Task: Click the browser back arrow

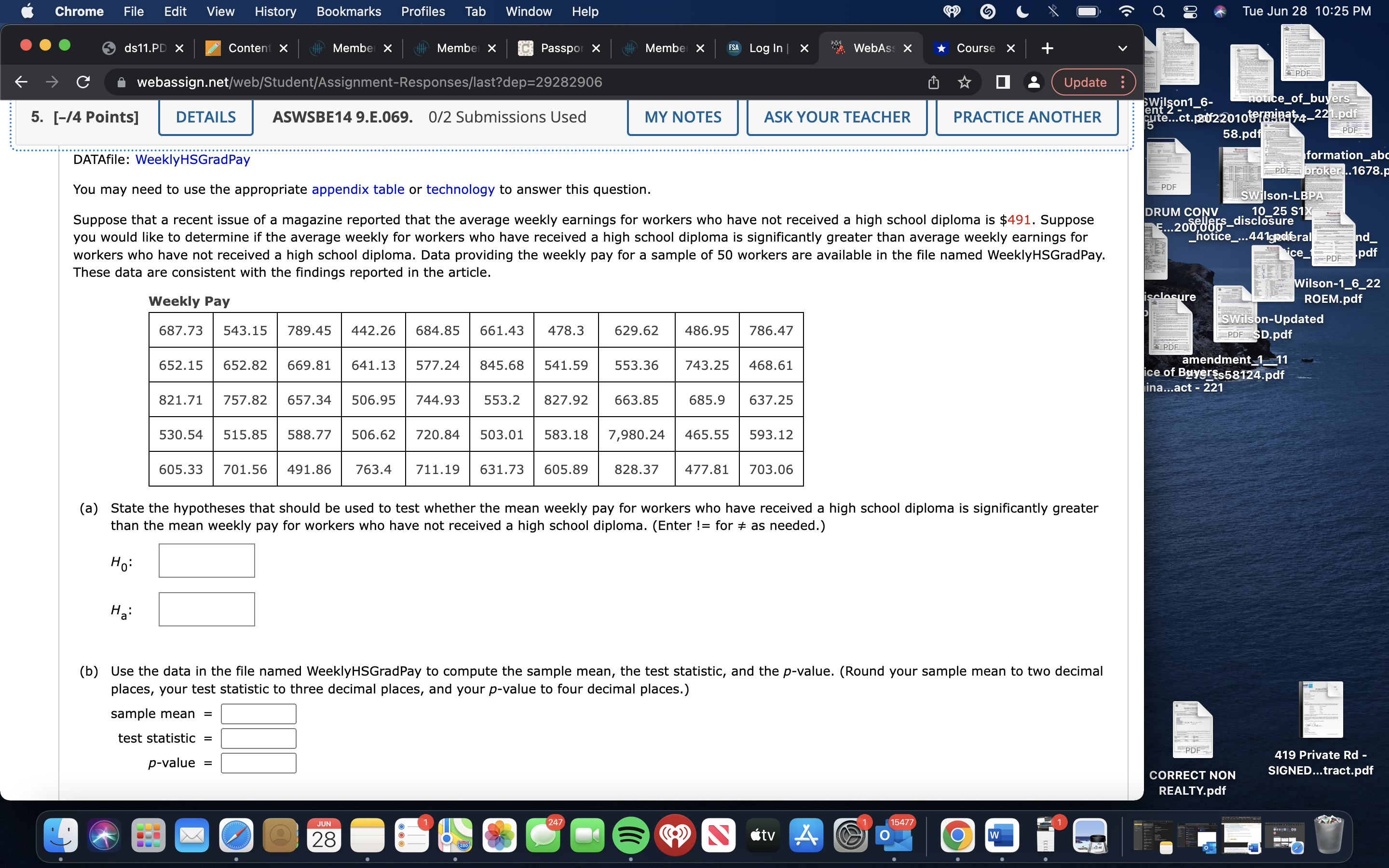Action: click(x=21, y=82)
